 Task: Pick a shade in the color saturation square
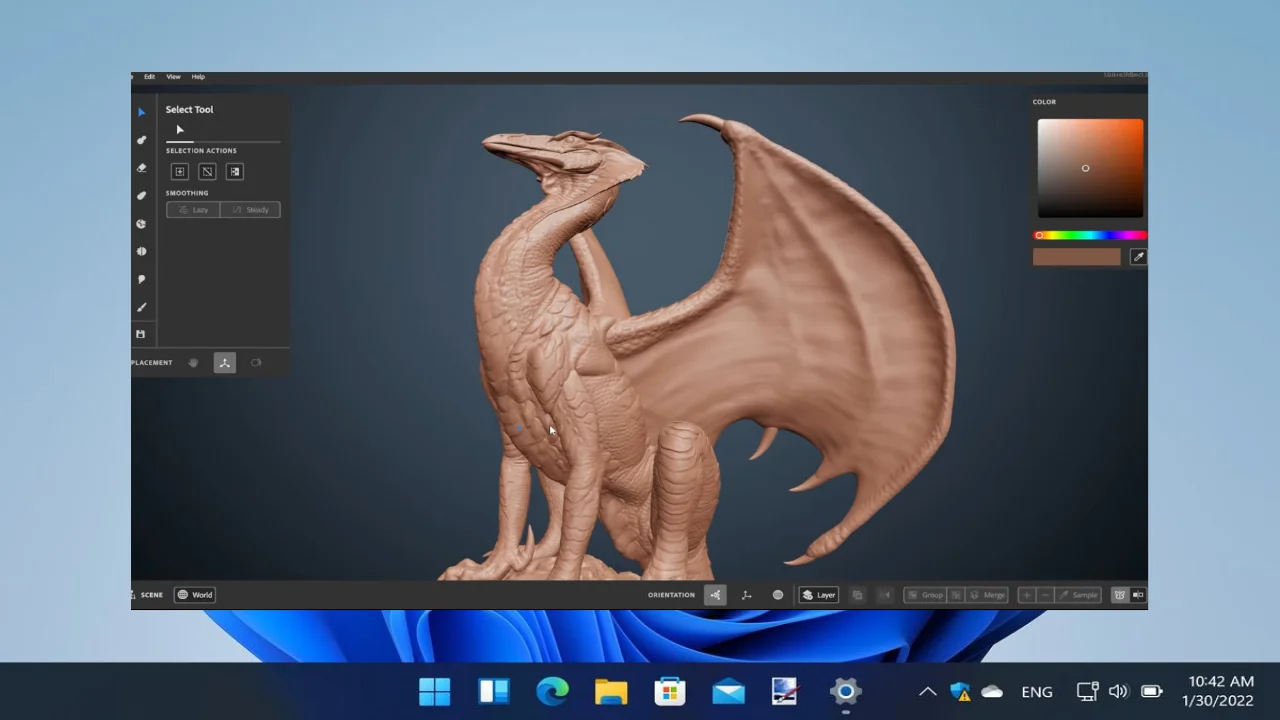pyautogui.click(x=1090, y=168)
